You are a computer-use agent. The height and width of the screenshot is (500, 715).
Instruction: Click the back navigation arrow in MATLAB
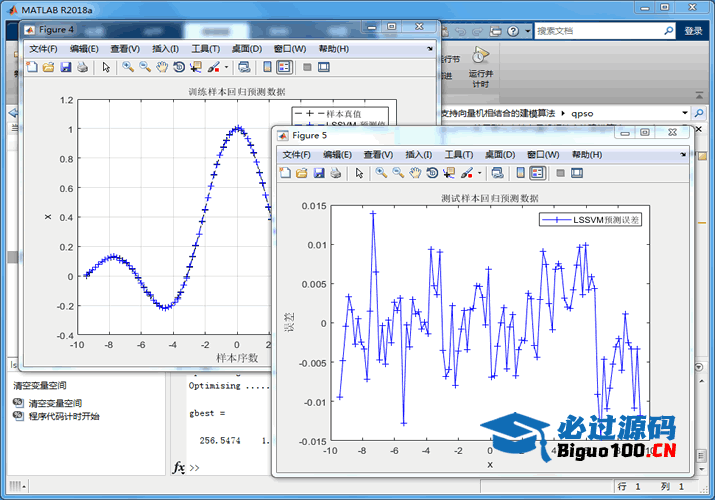(x=13, y=113)
